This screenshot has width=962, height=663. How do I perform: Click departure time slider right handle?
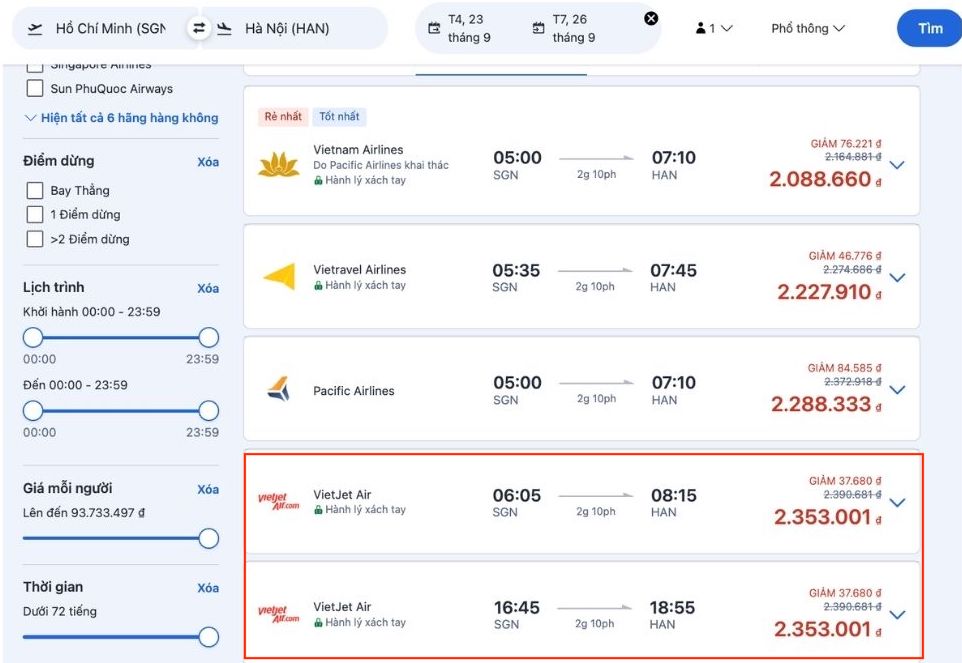209,337
